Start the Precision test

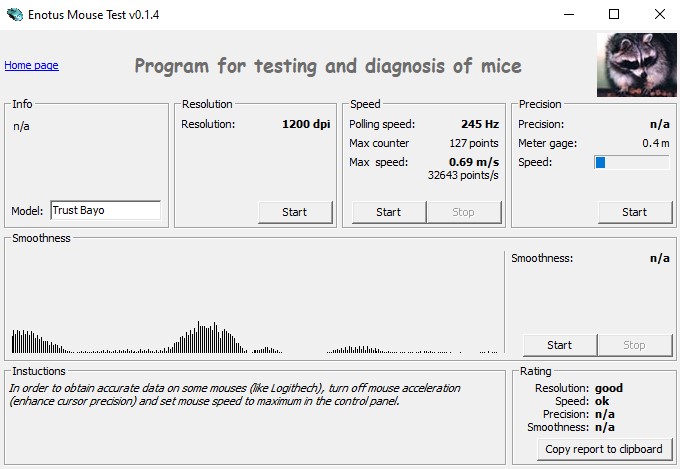pos(634,212)
